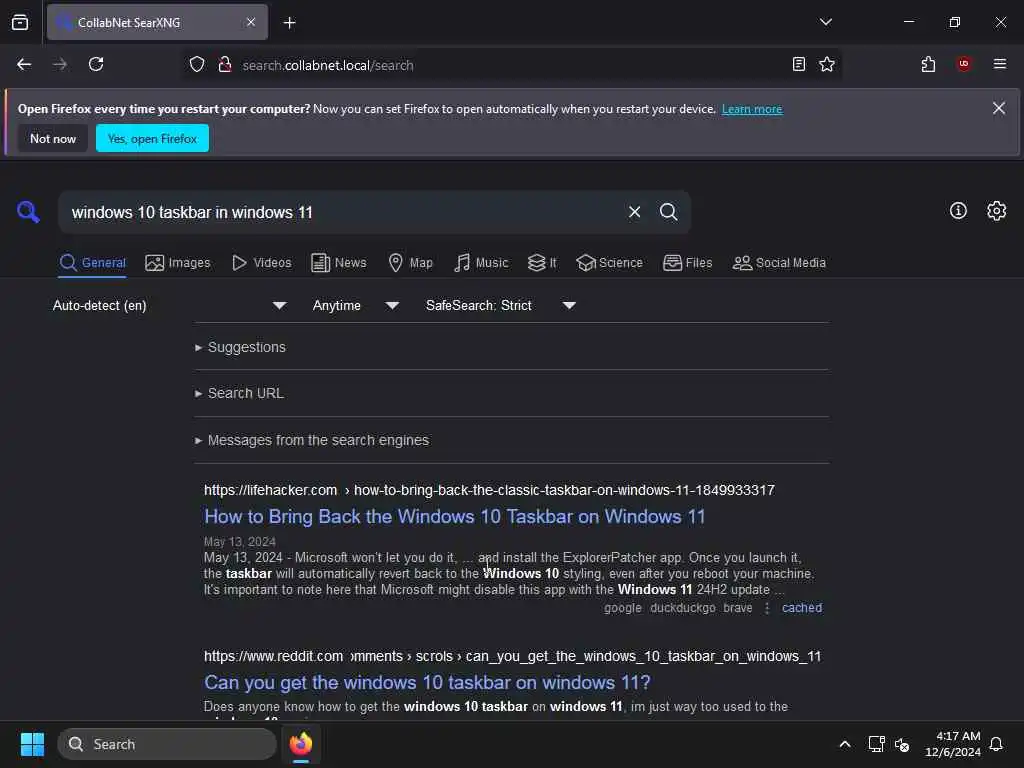The width and height of the screenshot is (1024, 768).
Task: View site security lock info
Action: pos(225,64)
